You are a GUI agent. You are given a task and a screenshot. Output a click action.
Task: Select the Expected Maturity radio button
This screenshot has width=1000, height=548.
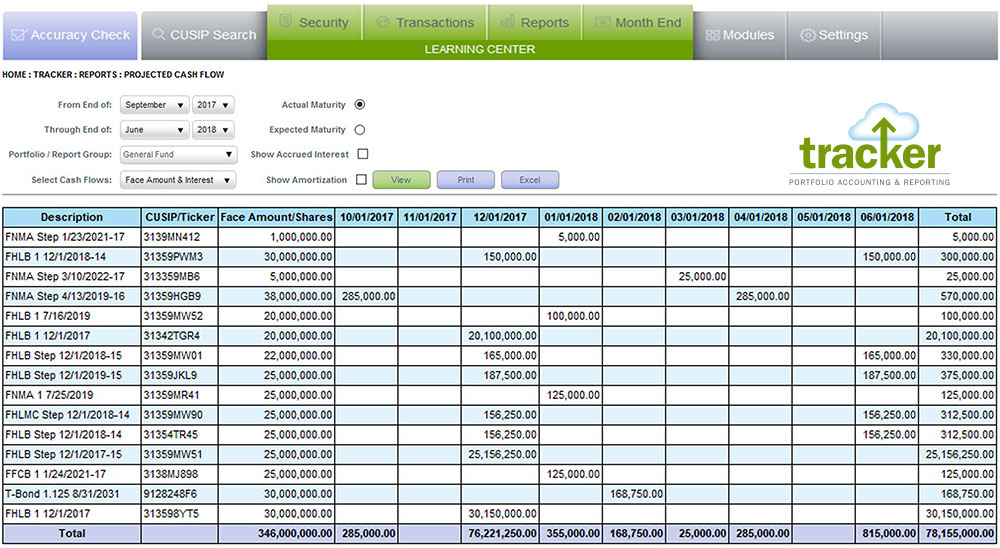point(360,129)
